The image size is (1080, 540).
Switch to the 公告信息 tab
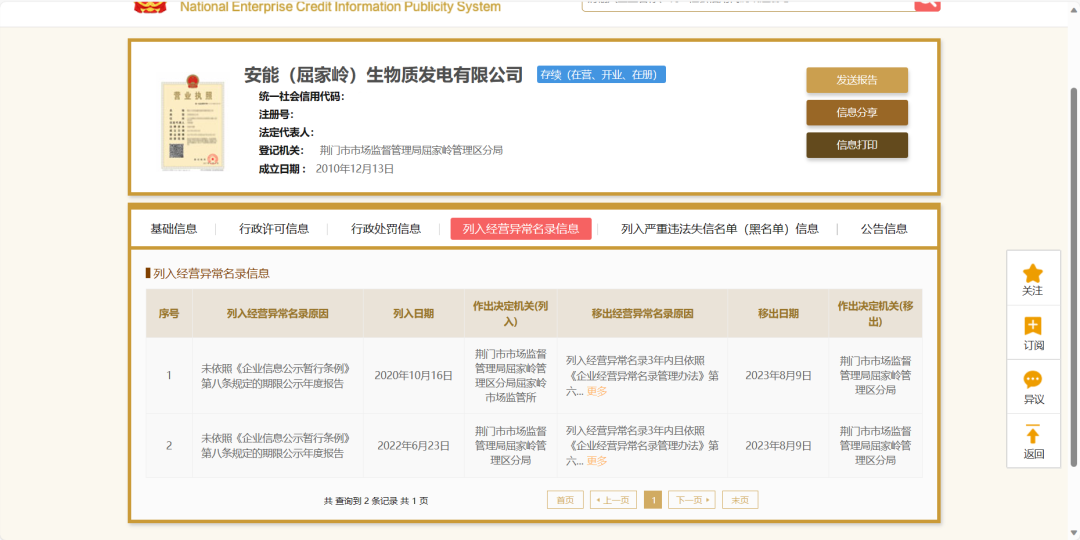click(x=884, y=229)
